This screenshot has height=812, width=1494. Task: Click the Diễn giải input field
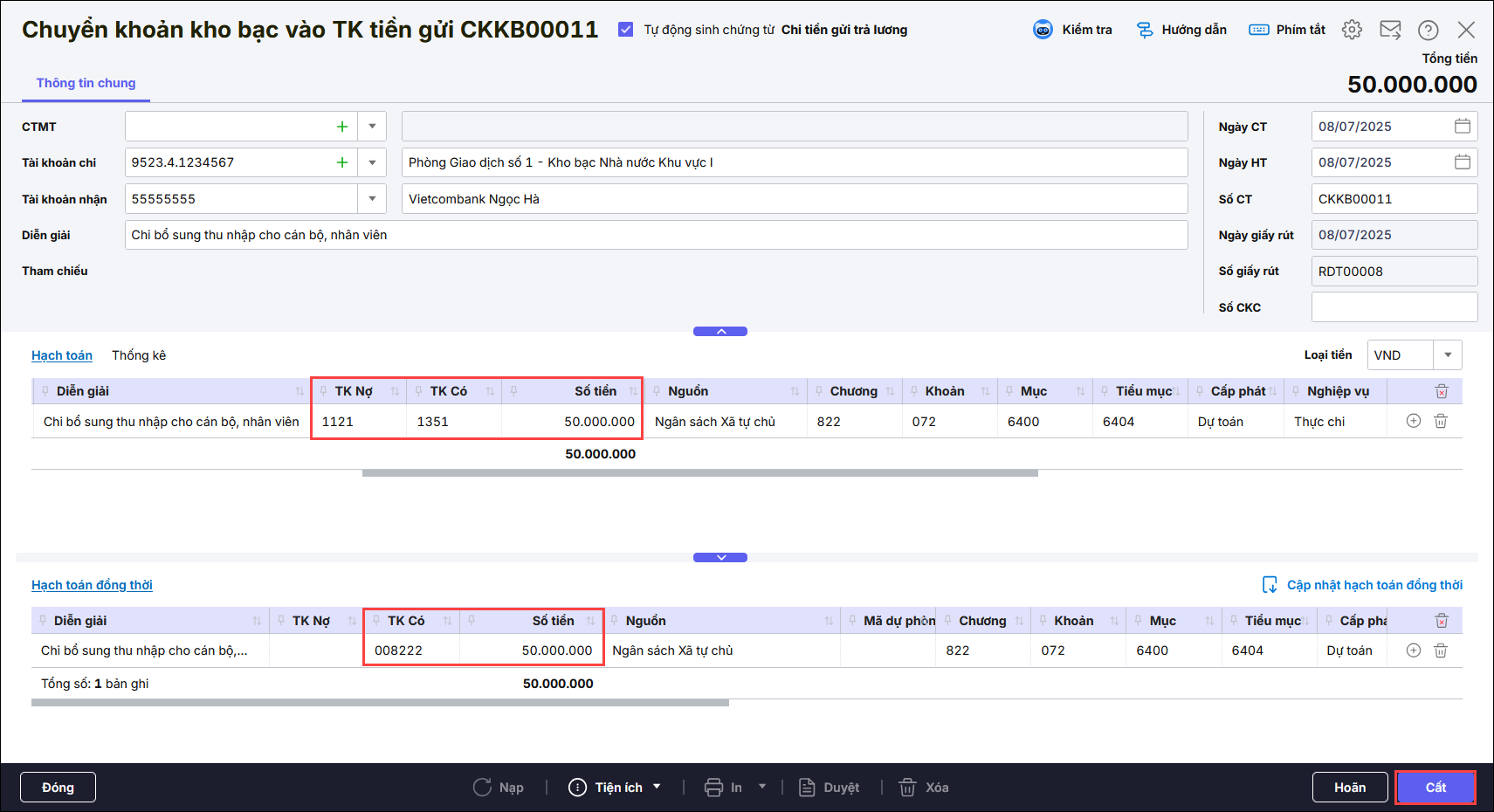[655, 235]
